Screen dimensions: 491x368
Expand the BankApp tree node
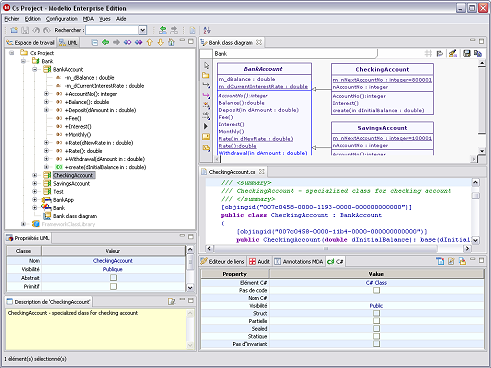pos(35,200)
